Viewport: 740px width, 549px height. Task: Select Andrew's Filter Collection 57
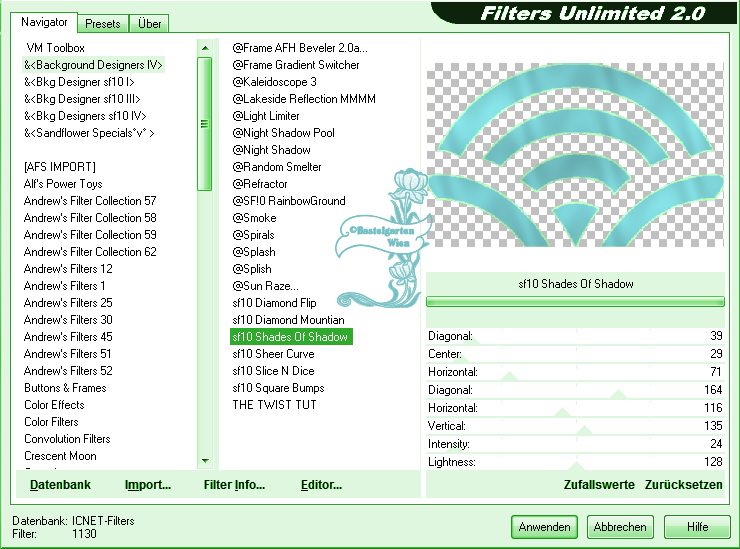90,201
